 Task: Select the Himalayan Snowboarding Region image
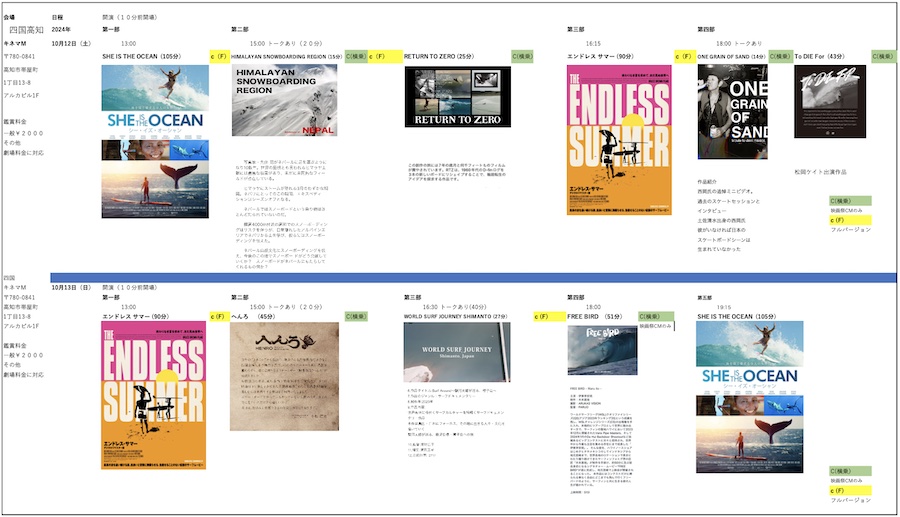coord(284,101)
